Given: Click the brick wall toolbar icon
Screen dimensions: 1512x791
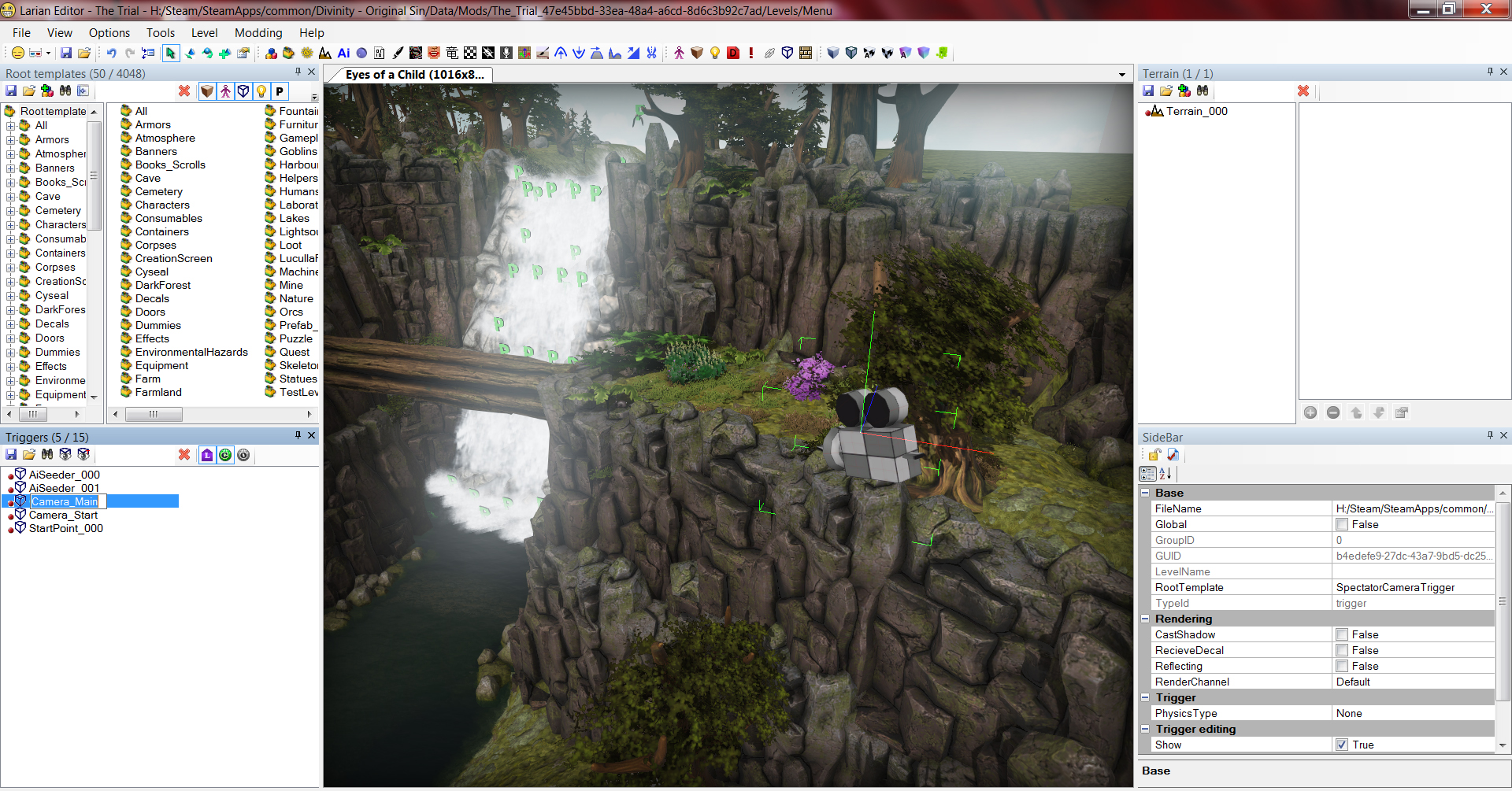Looking at the screenshot, I should (806, 53).
